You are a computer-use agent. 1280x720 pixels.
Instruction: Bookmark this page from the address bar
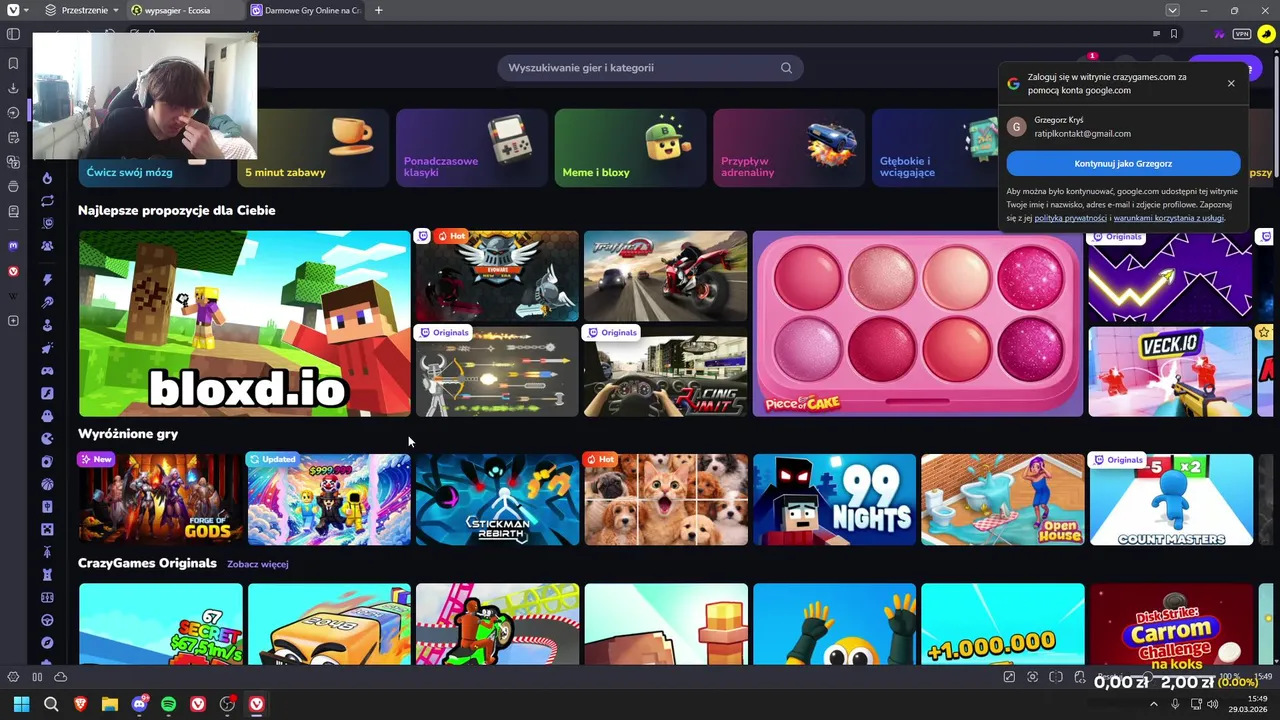(x=1174, y=34)
